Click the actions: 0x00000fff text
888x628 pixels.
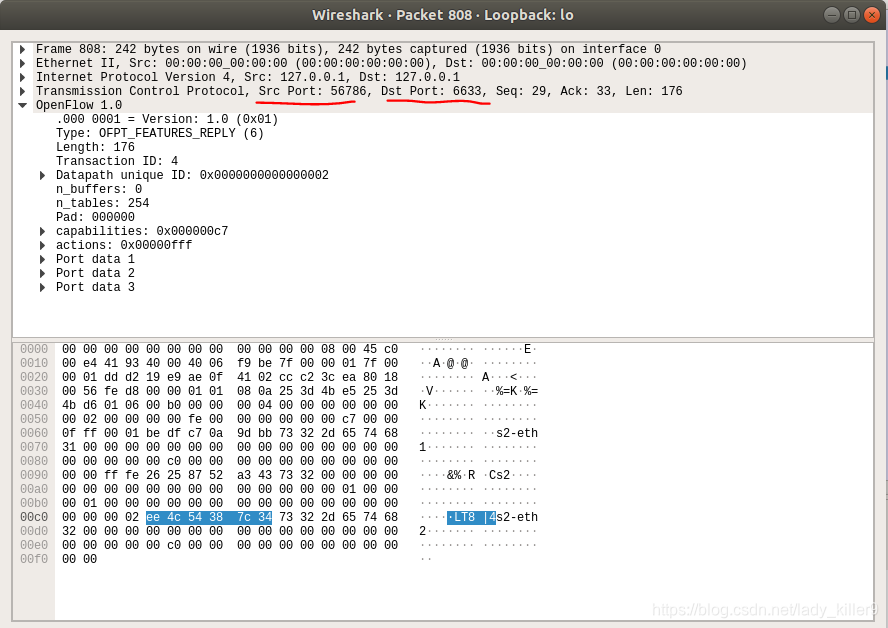[124, 245]
